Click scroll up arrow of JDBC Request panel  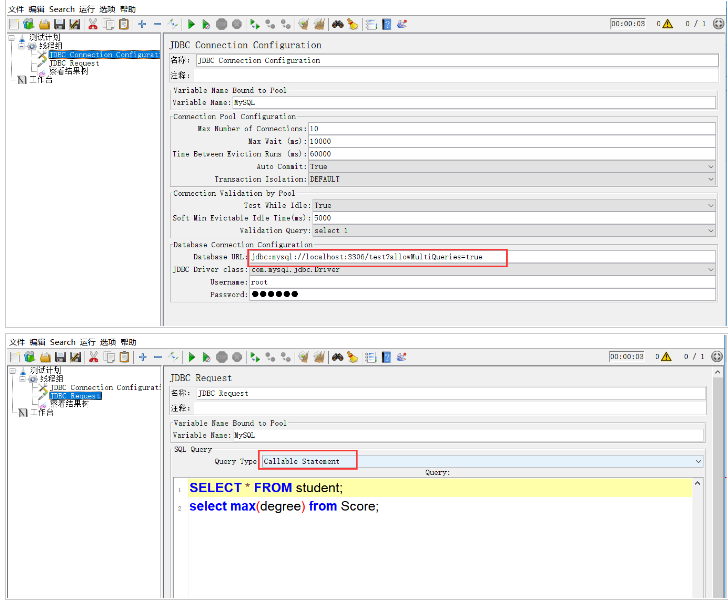(x=718, y=372)
